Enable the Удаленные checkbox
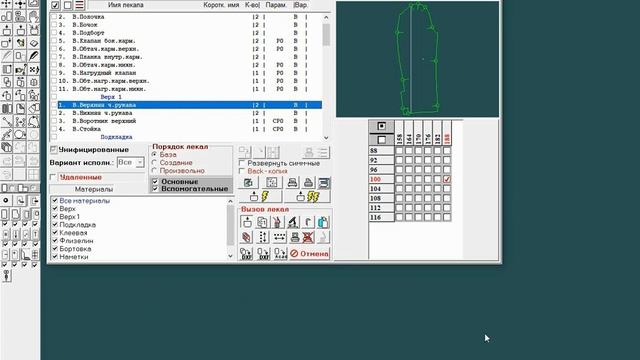The height and width of the screenshot is (360, 640). pos(53,177)
